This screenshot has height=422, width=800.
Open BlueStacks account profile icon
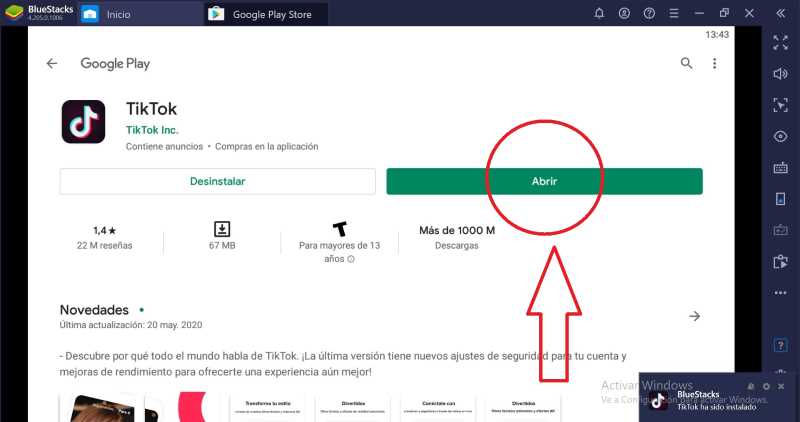[624, 14]
